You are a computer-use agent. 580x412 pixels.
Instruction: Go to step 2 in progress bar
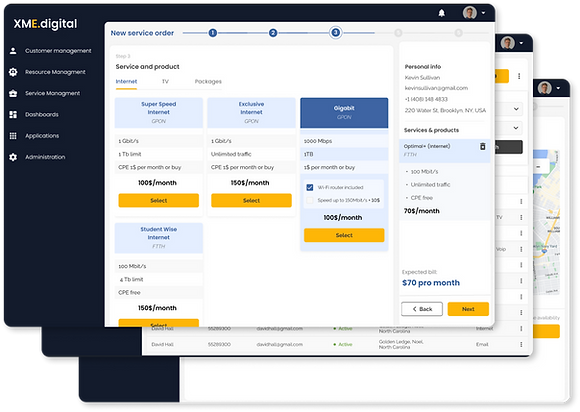[273, 33]
